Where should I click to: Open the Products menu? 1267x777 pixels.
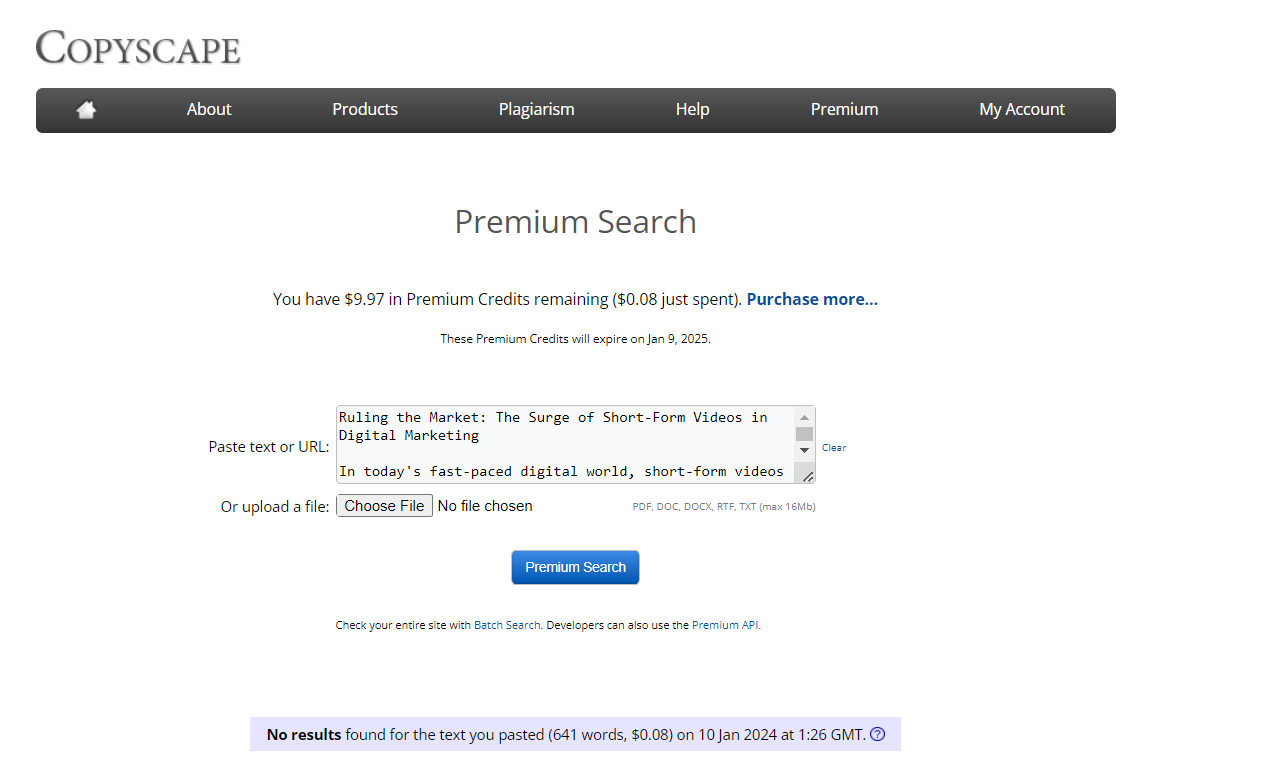(365, 110)
